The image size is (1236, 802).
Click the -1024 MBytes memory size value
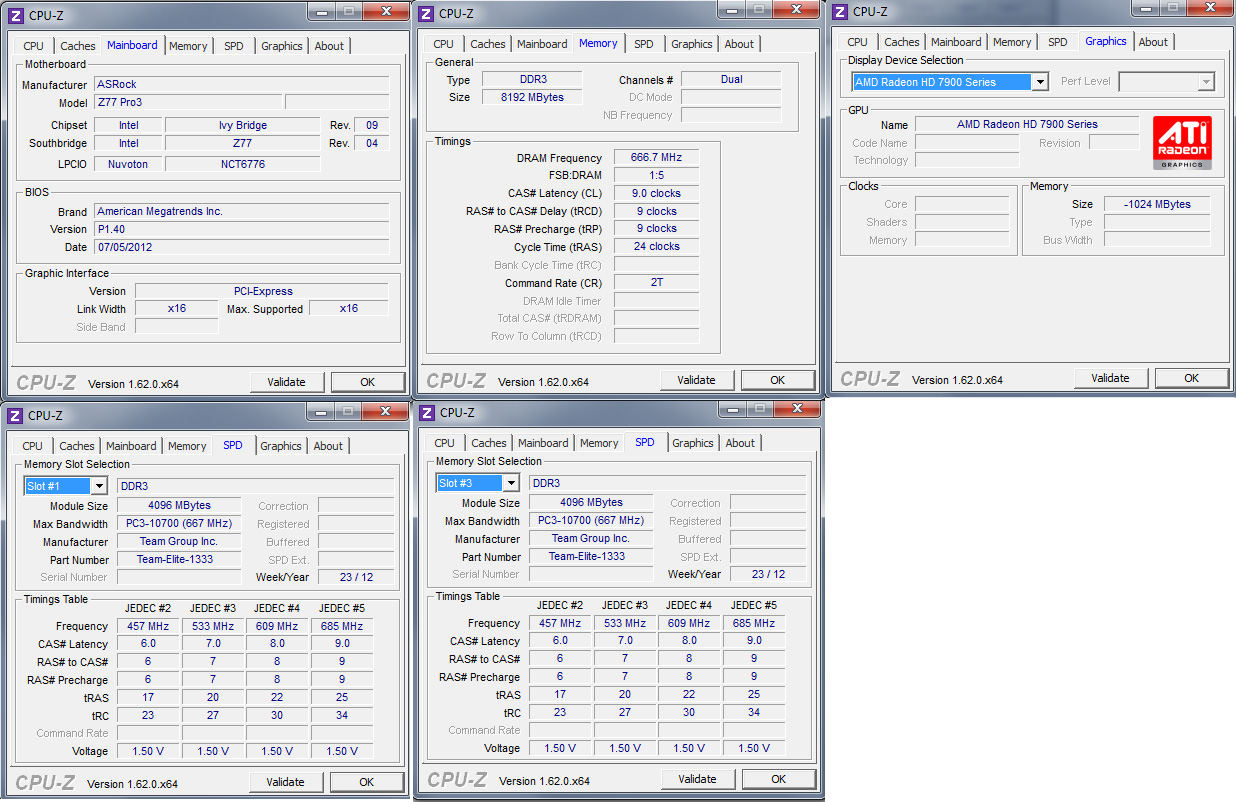(x=1157, y=204)
